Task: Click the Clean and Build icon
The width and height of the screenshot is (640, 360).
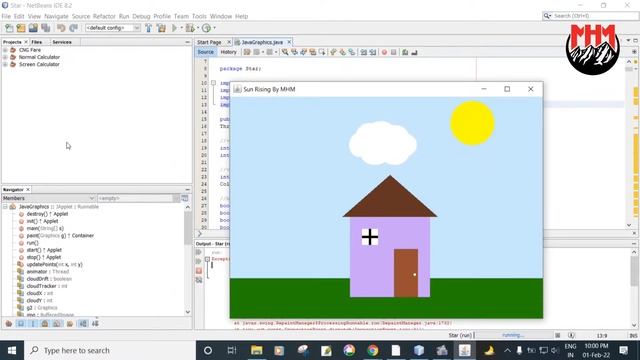Action: (x=161, y=28)
